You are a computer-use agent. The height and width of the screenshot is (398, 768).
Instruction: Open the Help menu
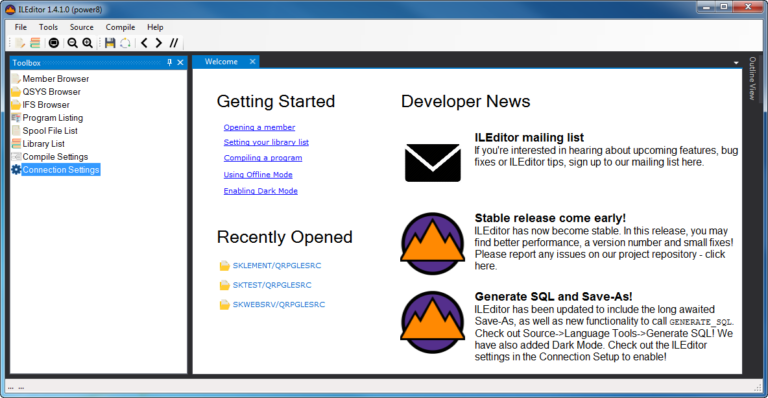(155, 27)
